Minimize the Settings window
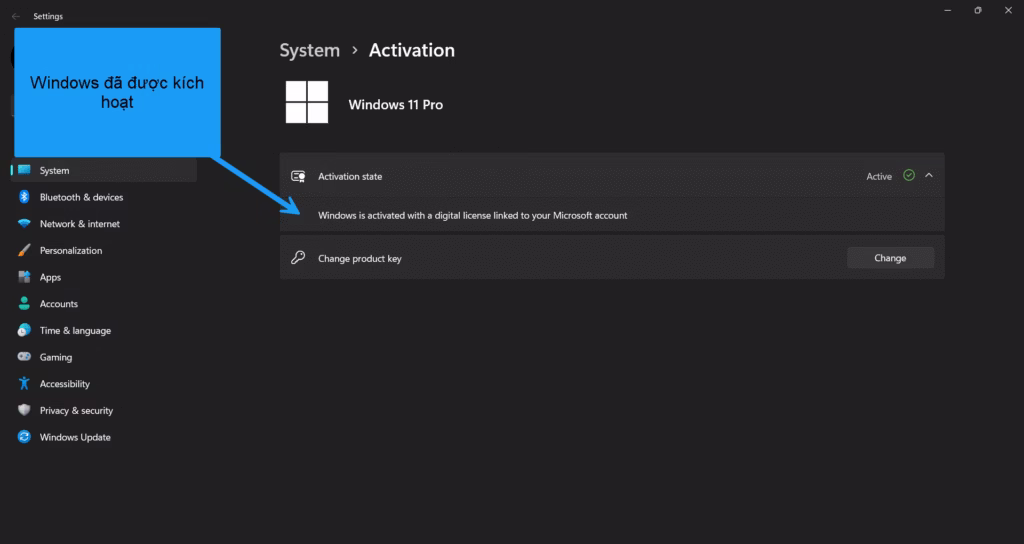 point(948,10)
